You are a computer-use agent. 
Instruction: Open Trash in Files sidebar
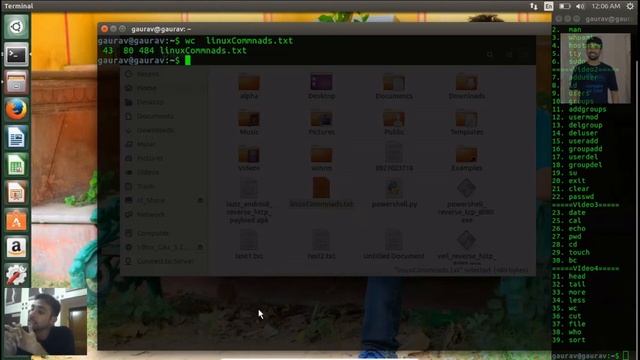145,186
